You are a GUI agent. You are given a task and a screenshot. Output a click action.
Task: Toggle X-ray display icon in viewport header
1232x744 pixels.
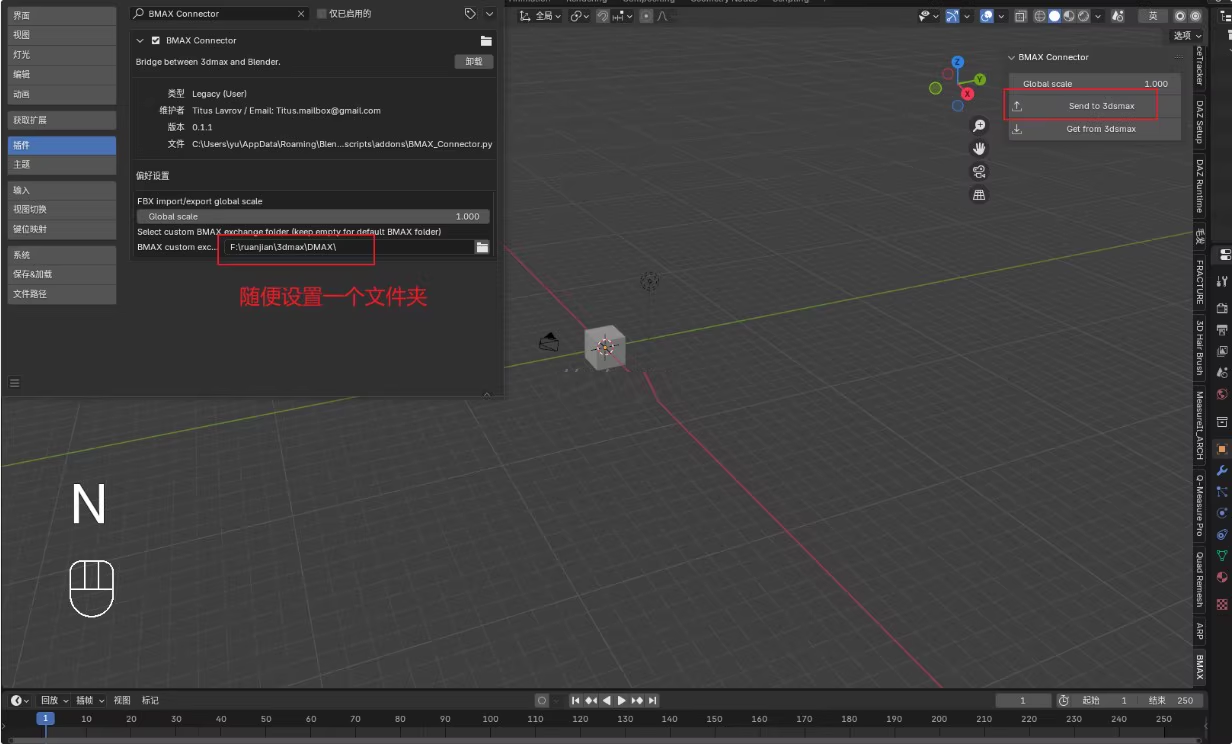coord(1020,16)
